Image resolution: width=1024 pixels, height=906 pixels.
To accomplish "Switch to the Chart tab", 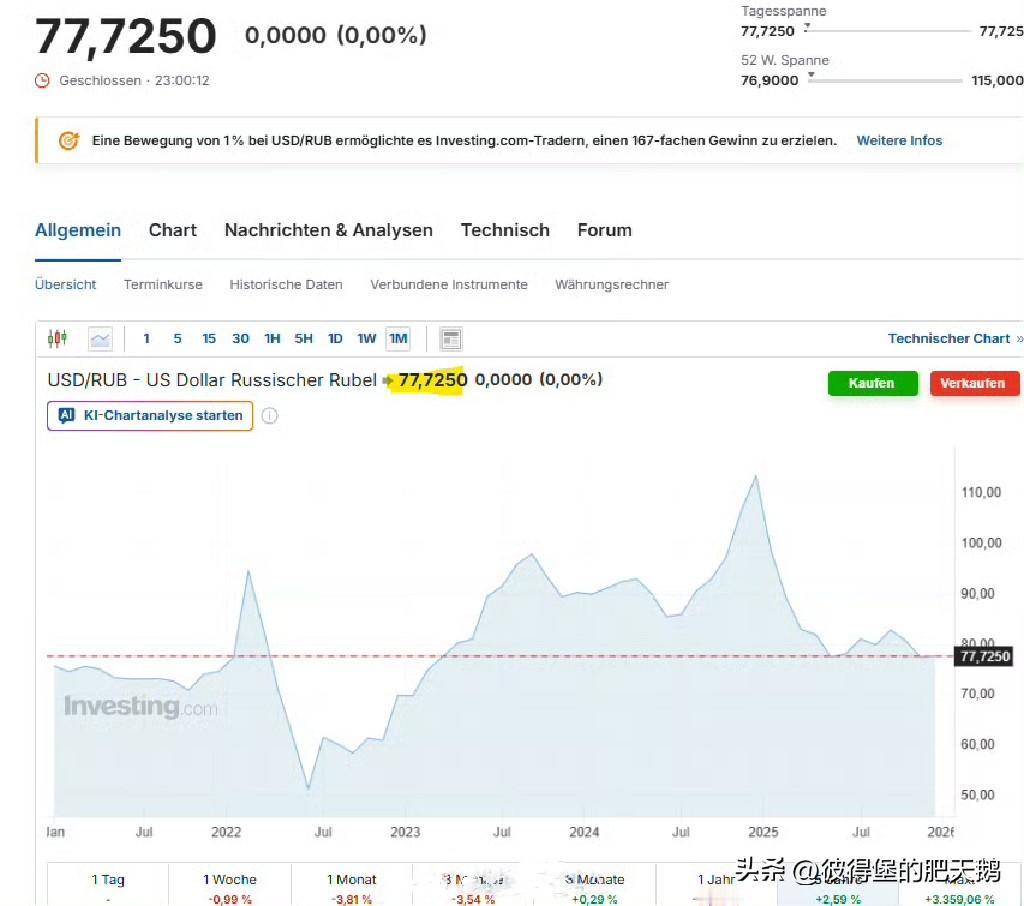I will 172,230.
